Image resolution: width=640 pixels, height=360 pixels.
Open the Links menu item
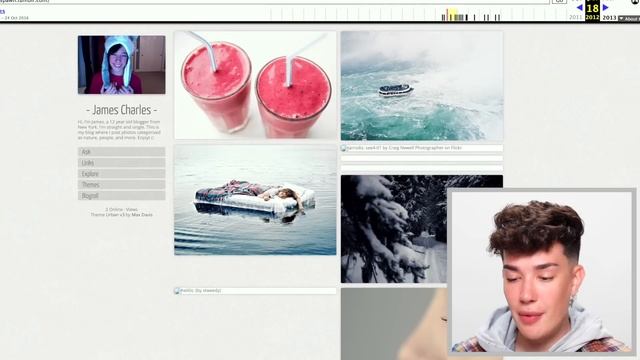click(x=122, y=163)
